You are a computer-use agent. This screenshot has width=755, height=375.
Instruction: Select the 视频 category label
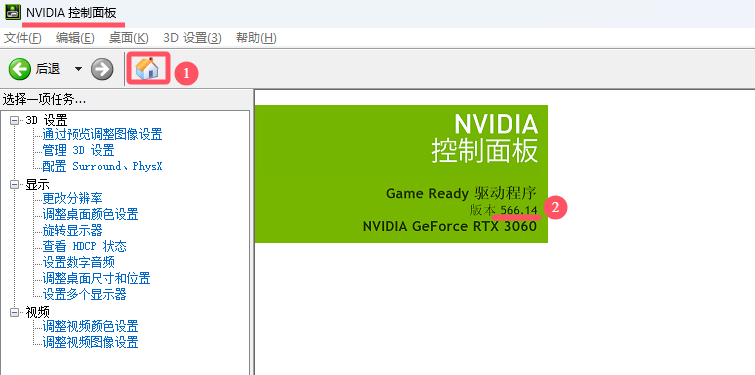[37, 312]
